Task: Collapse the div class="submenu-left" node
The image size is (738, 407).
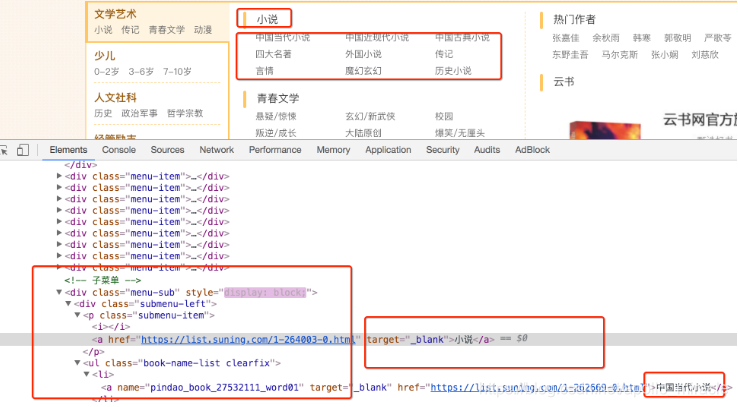Action: (68, 303)
